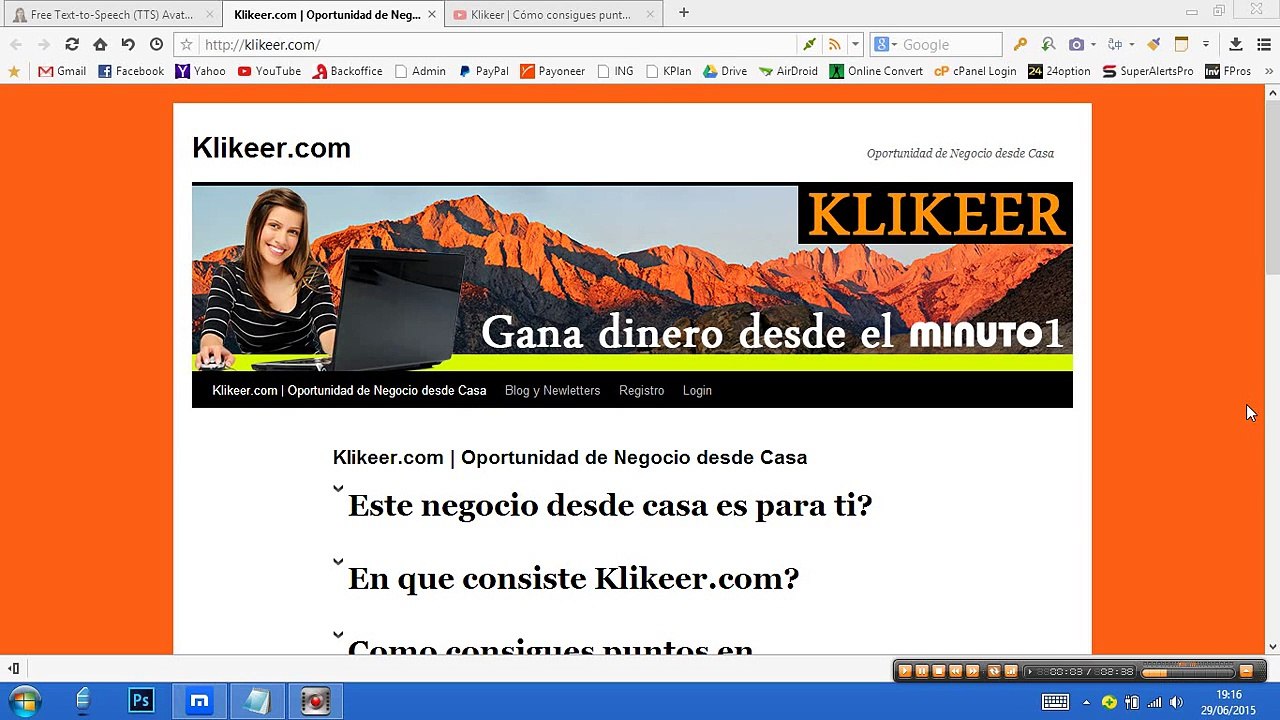The width and height of the screenshot is (1280, 720).
Task: Pause playback in the media bar
Action: (922, 671)
